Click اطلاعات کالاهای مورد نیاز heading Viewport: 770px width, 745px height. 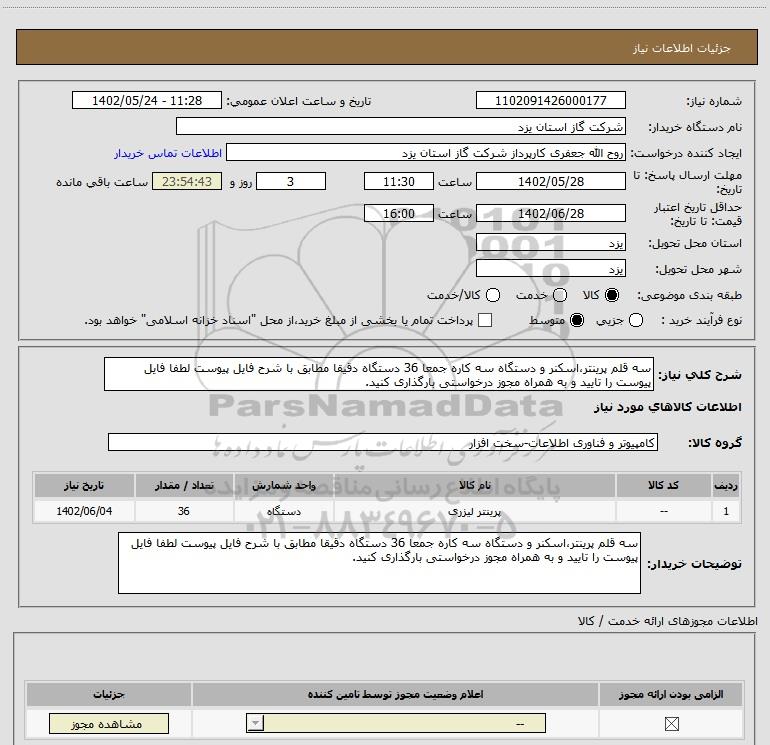coord(667,407)
